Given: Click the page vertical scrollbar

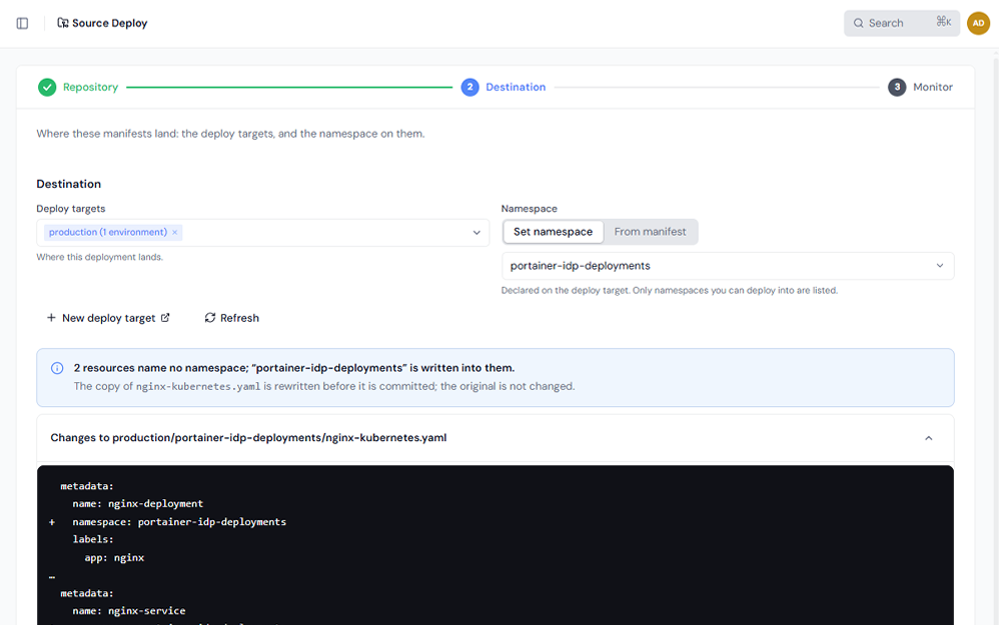Looking at the screenshot, I should point(996,338).
